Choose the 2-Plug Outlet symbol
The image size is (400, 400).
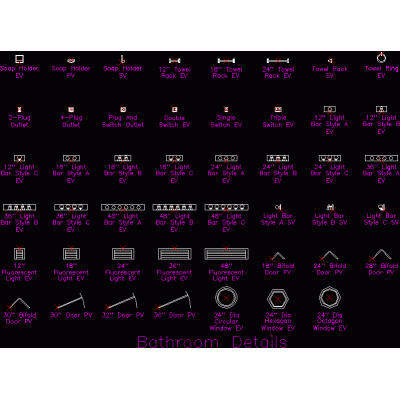pyautogui.click(x=19, y=109)
